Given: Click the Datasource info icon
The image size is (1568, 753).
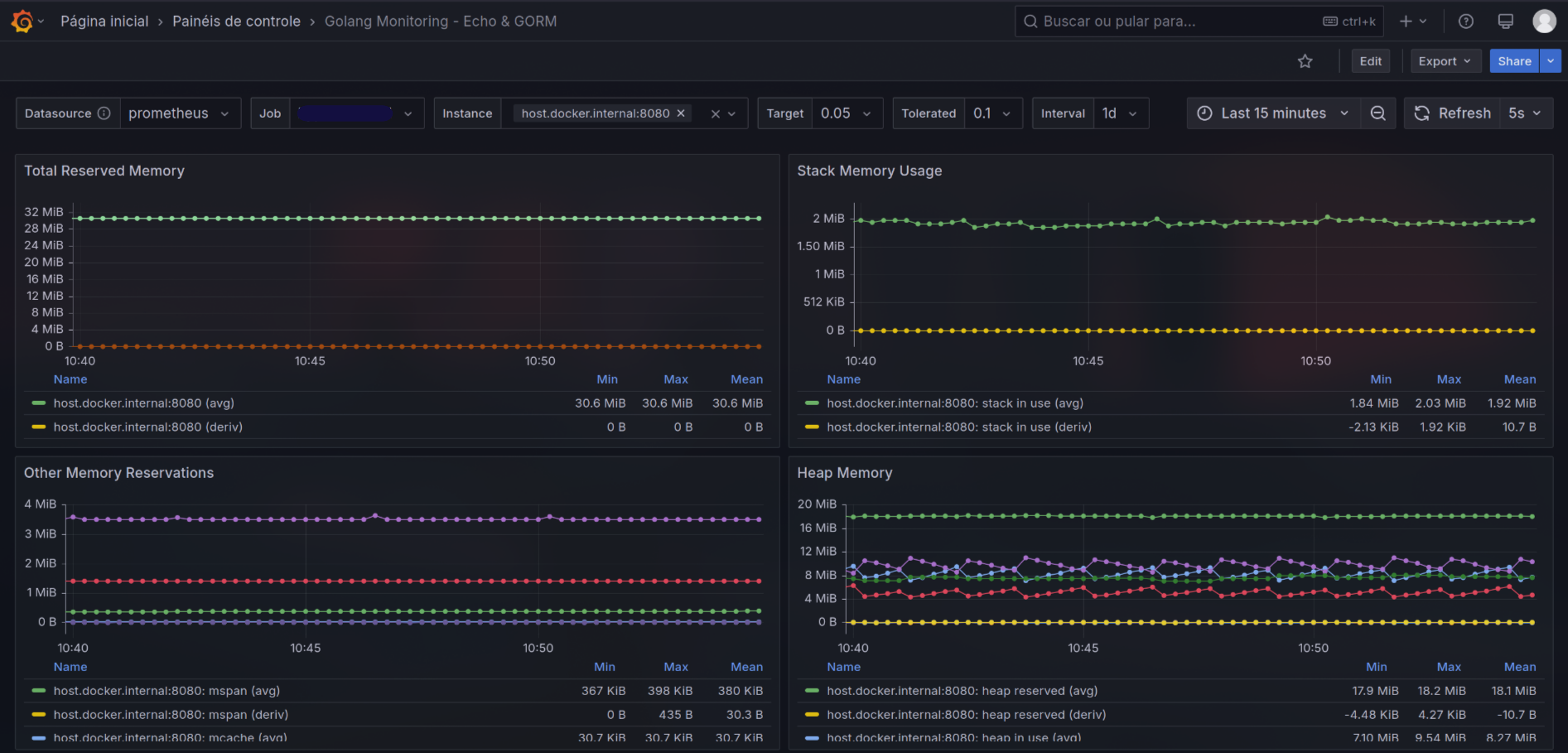Looking at the screenshot, I should pos(104,113).
